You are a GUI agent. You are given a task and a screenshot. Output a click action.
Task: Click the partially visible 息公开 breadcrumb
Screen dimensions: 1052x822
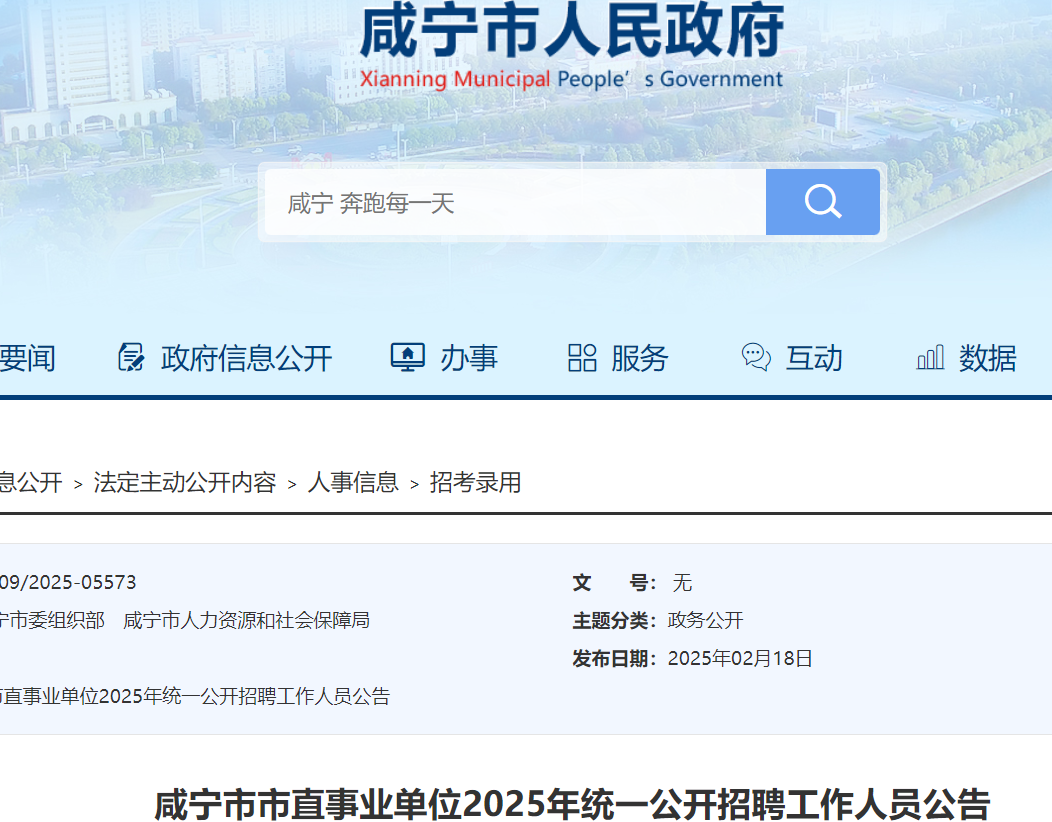click(30, 483)
